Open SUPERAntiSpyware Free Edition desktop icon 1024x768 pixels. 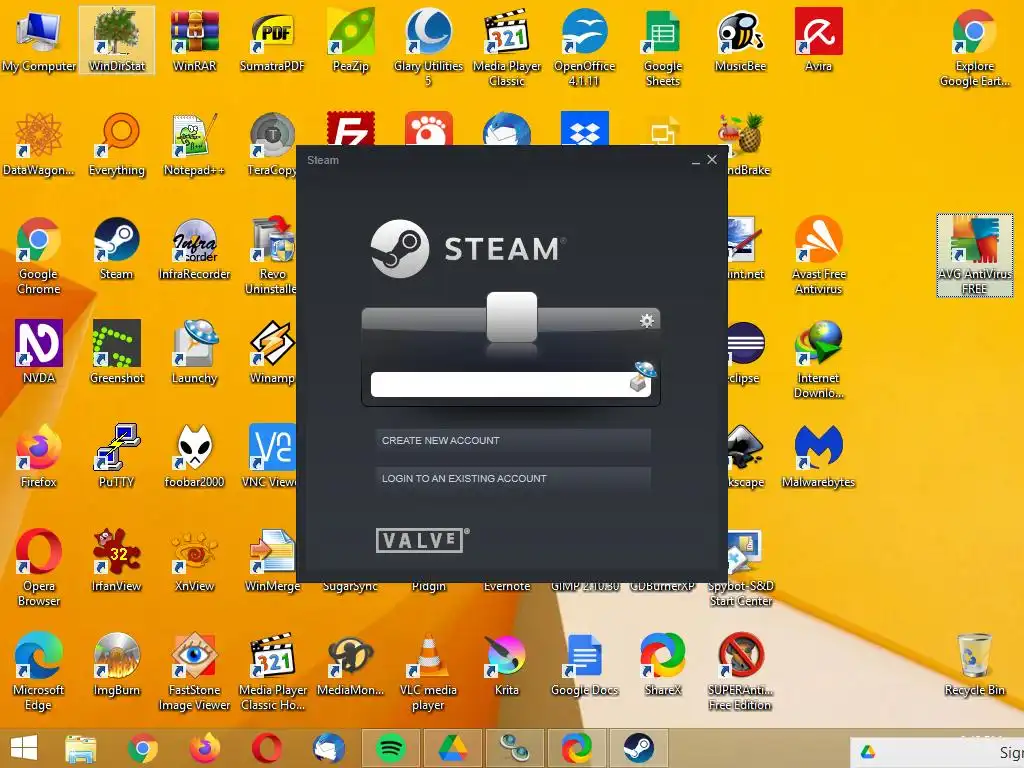point(741,671)
